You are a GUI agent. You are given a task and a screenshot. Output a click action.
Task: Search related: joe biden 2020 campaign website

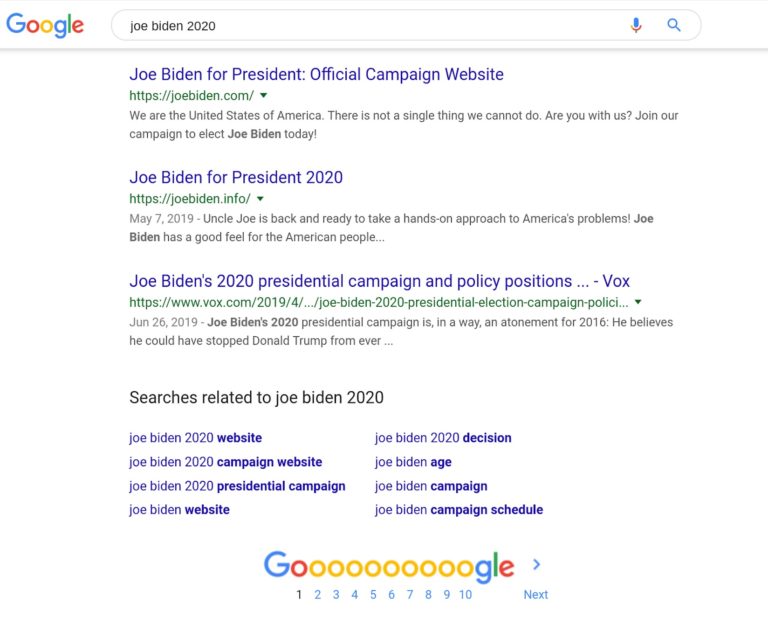pos(225,462)
